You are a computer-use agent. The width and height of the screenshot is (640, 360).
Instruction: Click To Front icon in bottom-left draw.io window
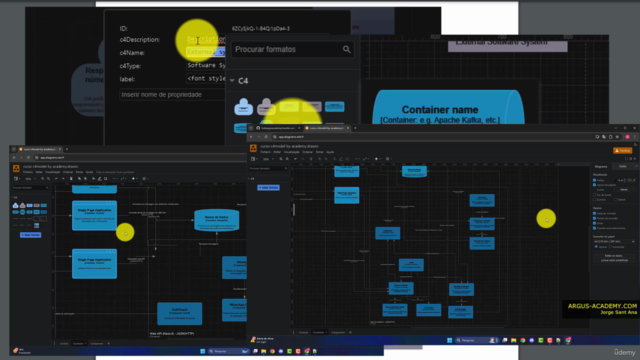(79, 179)
